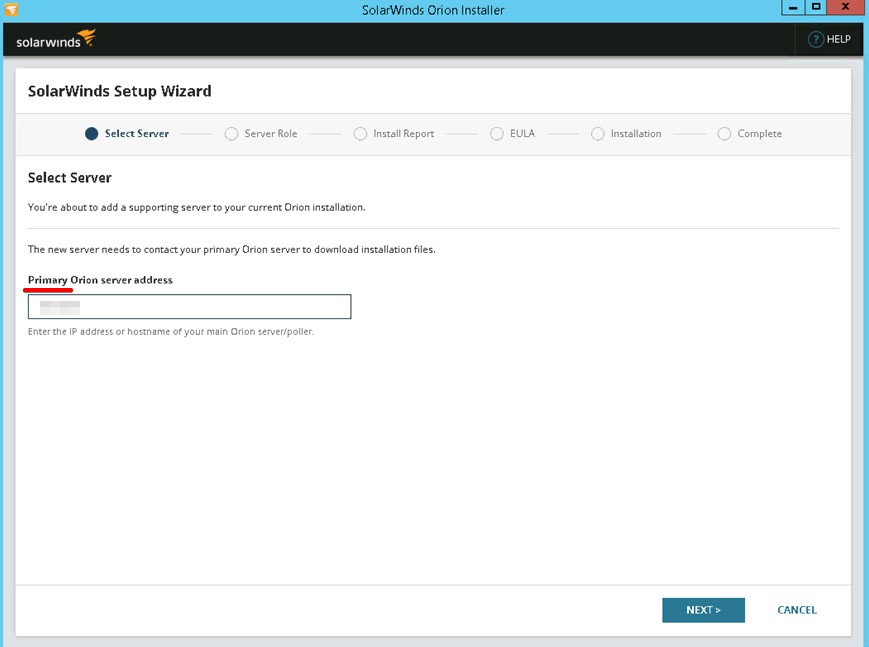Click the EULA step circle

(x=497, y=134)
